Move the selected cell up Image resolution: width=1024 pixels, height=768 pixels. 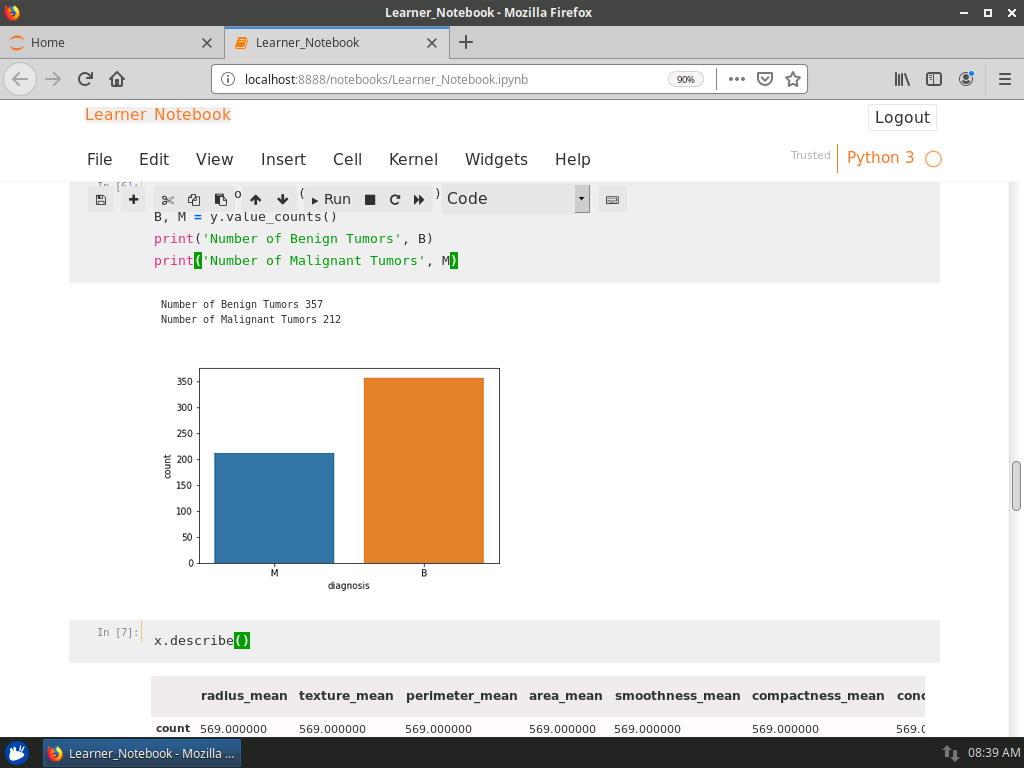255,200
